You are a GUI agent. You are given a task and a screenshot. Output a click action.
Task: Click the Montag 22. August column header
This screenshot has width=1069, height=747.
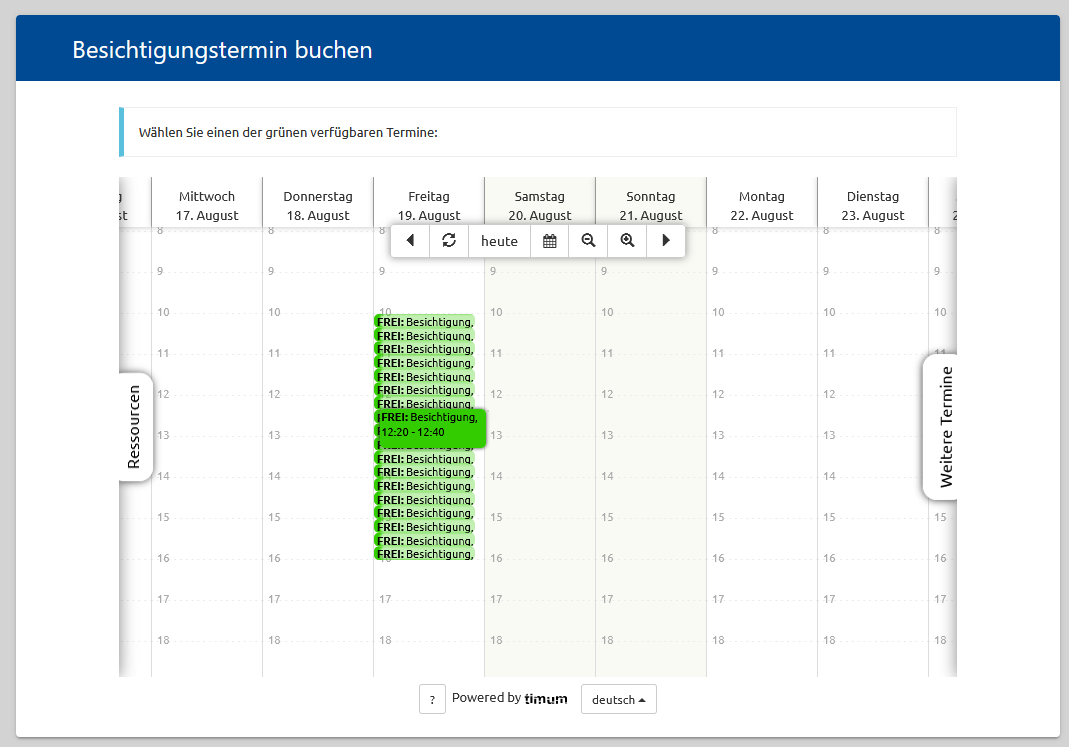(x=762, y=205)
